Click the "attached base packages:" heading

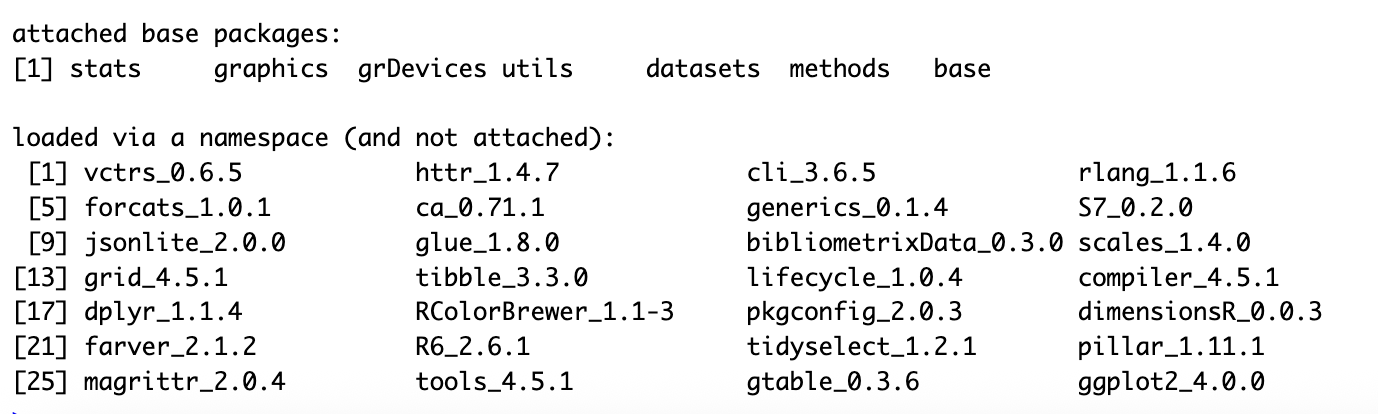[x=177, y=35]
